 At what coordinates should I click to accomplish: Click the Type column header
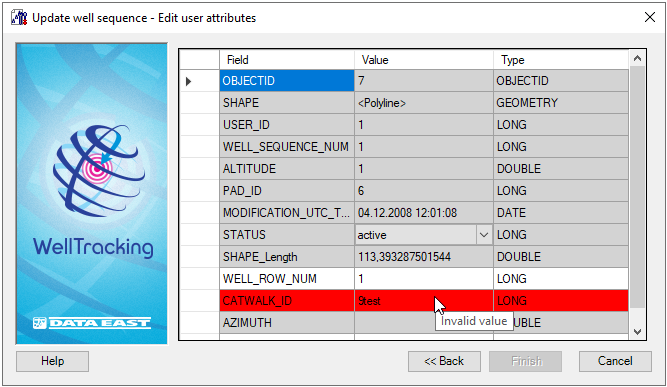coord(561,60)
